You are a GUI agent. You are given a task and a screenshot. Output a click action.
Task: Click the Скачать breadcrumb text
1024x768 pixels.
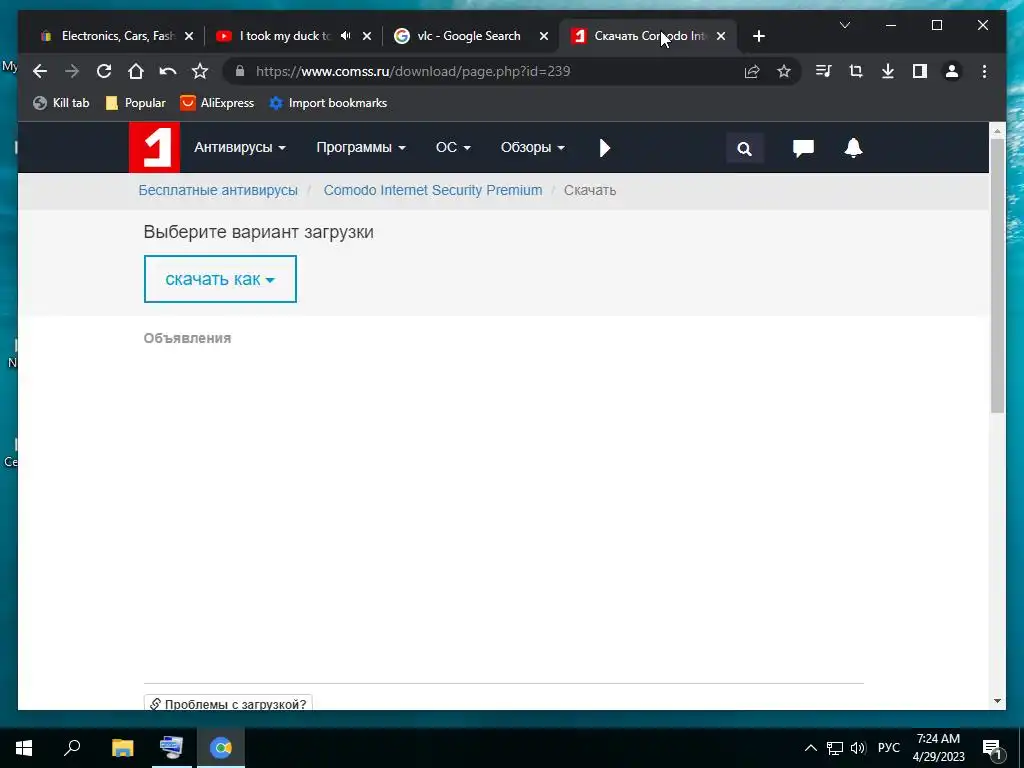pos(590,190)
